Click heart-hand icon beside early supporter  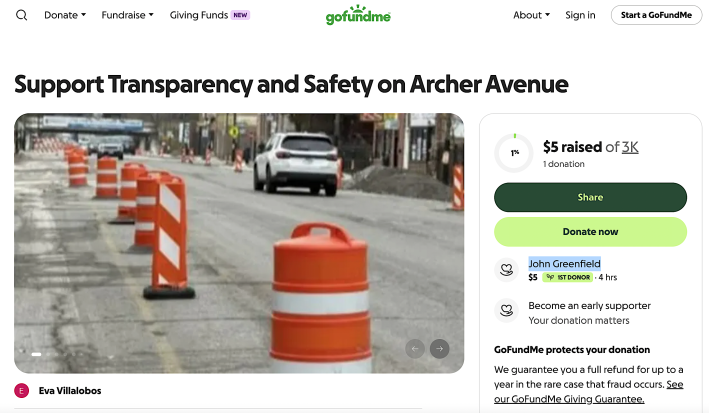point(506,310)
